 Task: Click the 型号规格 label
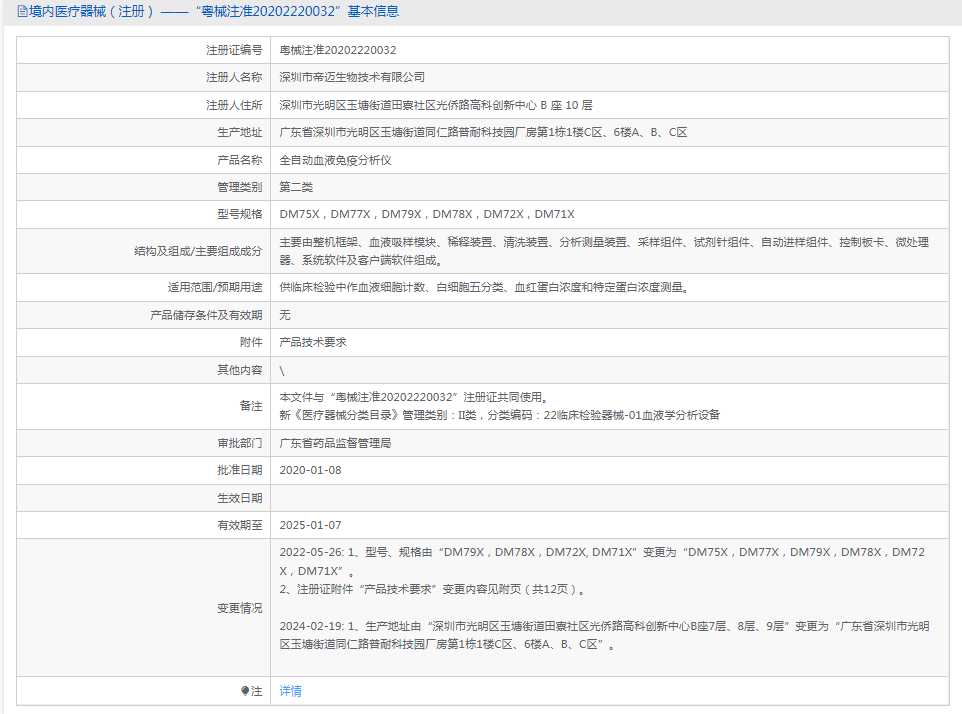point(240,214)
